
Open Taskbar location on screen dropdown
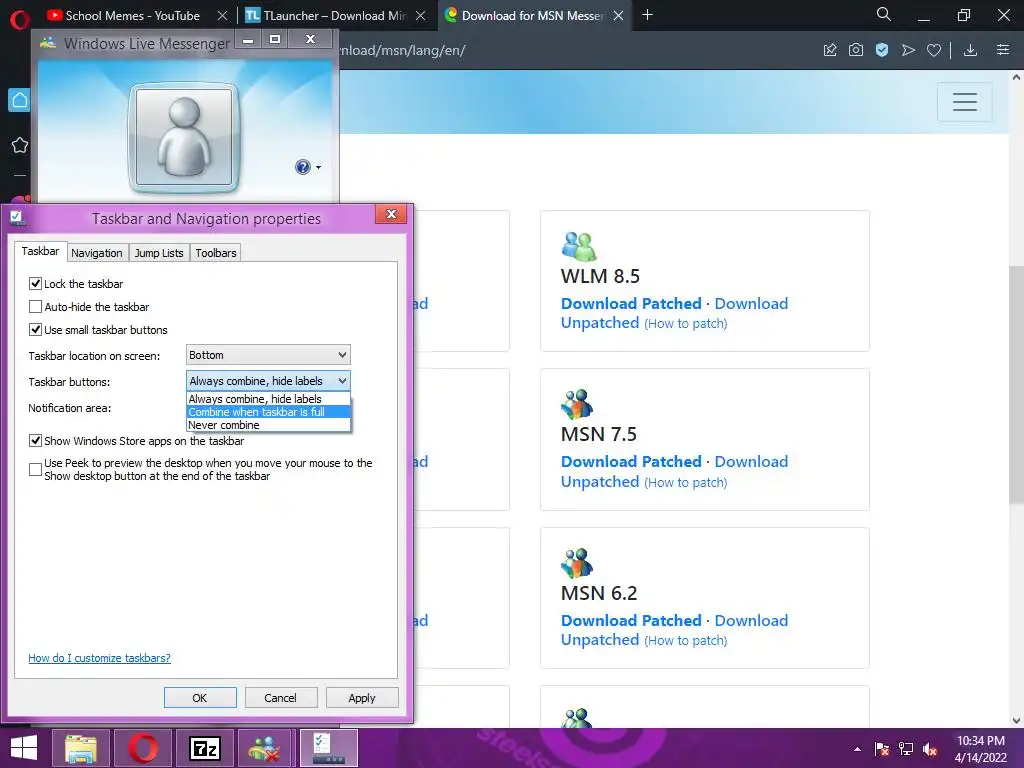tap(268, 355)
